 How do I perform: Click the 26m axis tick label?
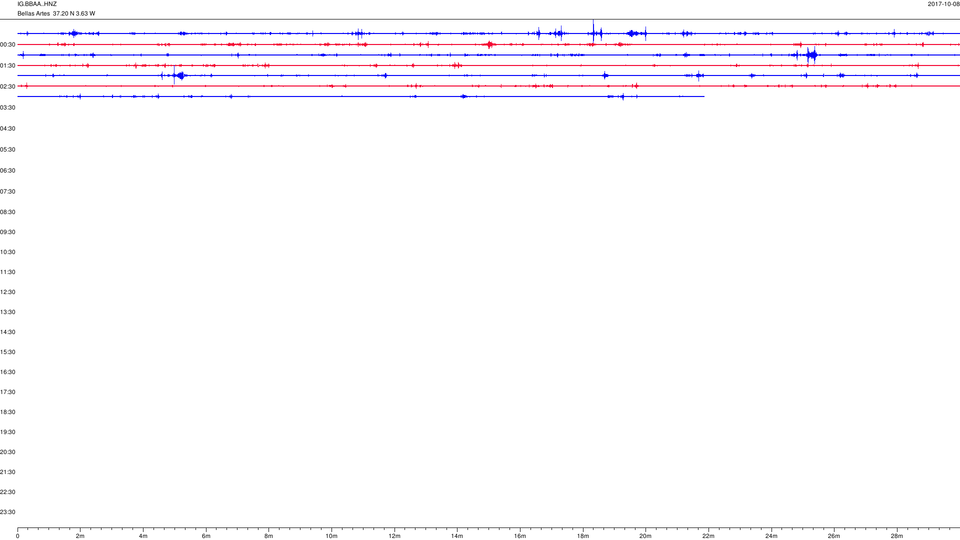[x=834, y=536]
